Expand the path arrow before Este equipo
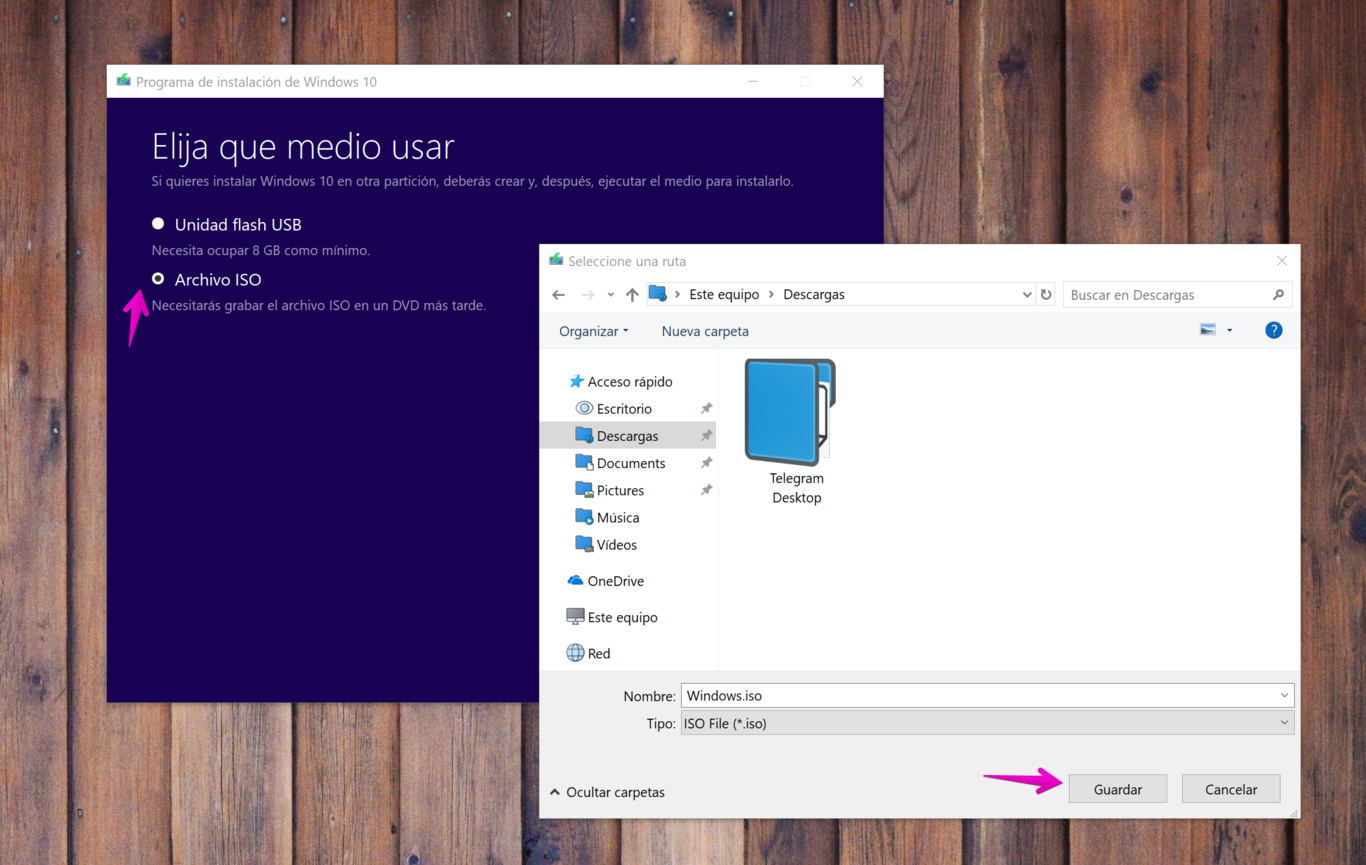Viewport: 1366px width, 865px height. click(x=677, y=295)
